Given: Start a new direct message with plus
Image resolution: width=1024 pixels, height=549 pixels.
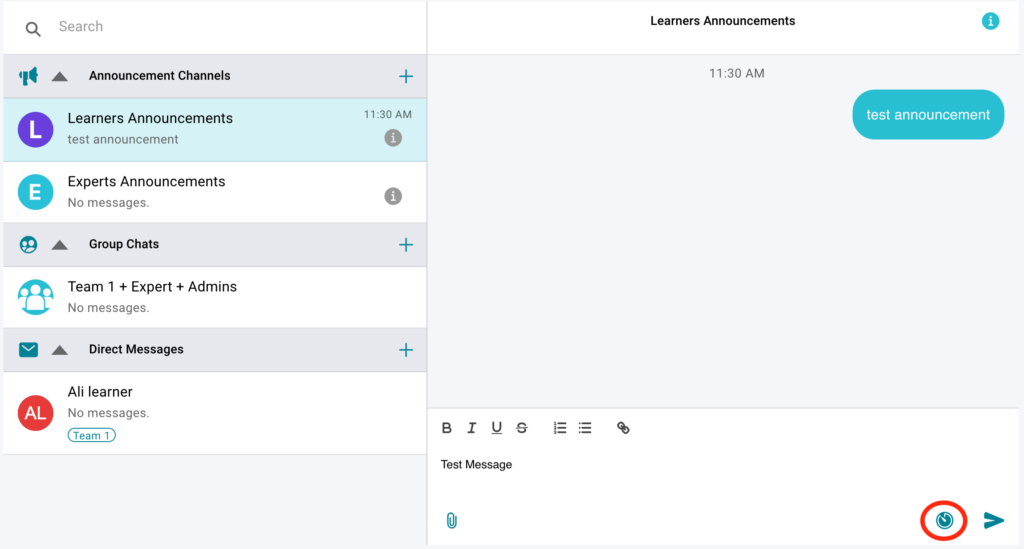Looking at the screenshot, I should tap(406, 350).
